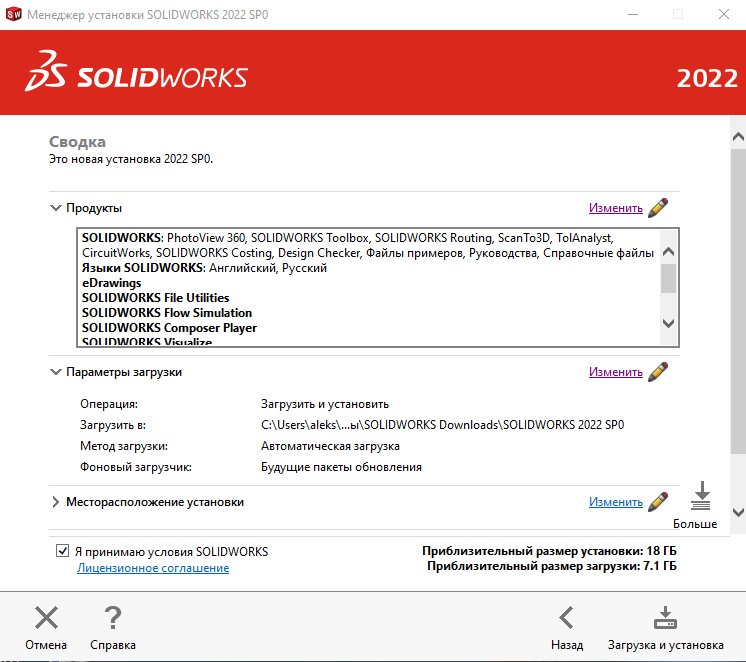Image resolution: width=746 pixels, height=662 pixels.
Task: Click the products list scroll down arrow
Action: click(668, 323)
